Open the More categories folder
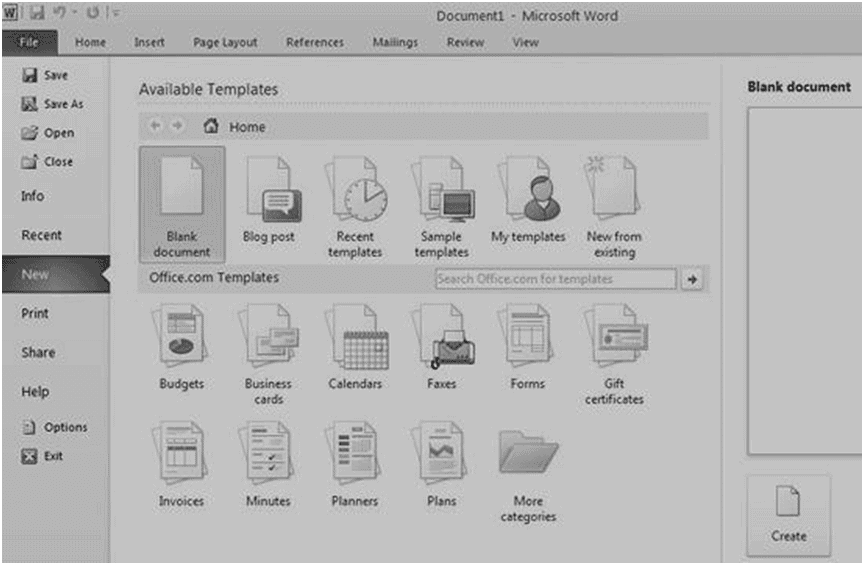The width and height of the screenshot is (864, 565). tap(528, 458)
